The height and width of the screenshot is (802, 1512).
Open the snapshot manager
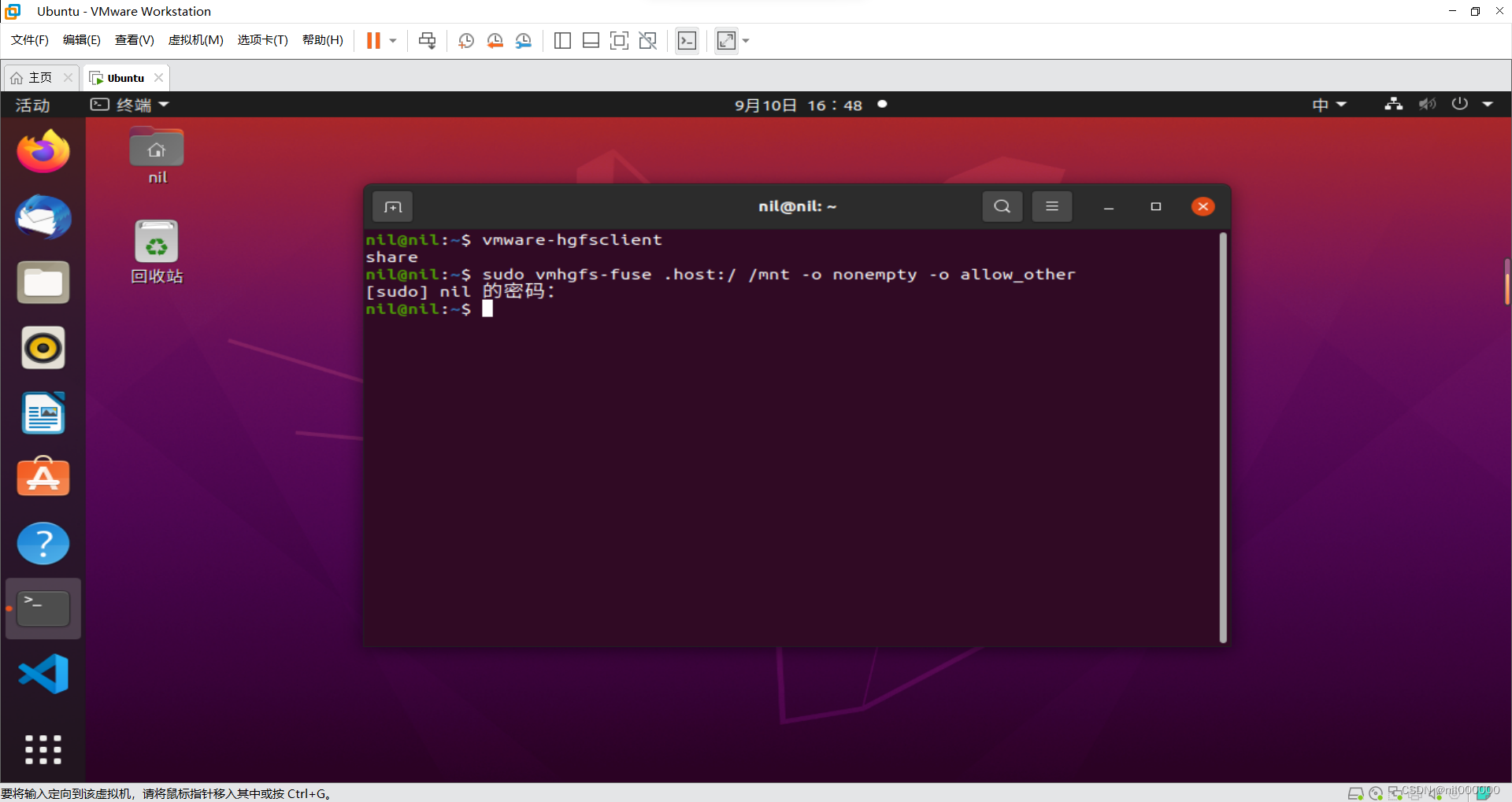524,40
